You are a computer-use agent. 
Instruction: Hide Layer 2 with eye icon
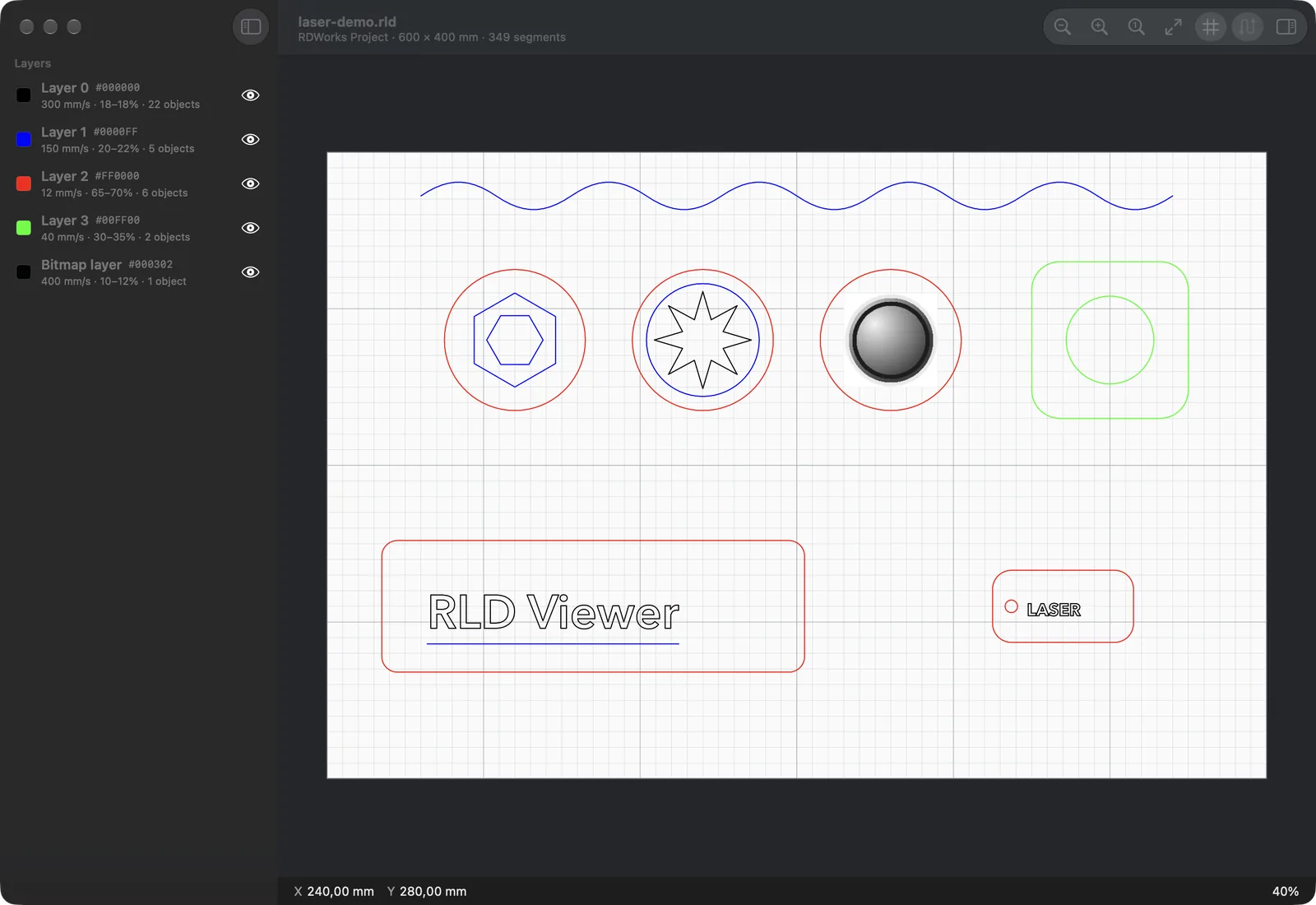pyautogui.click(x=251, y=183)
